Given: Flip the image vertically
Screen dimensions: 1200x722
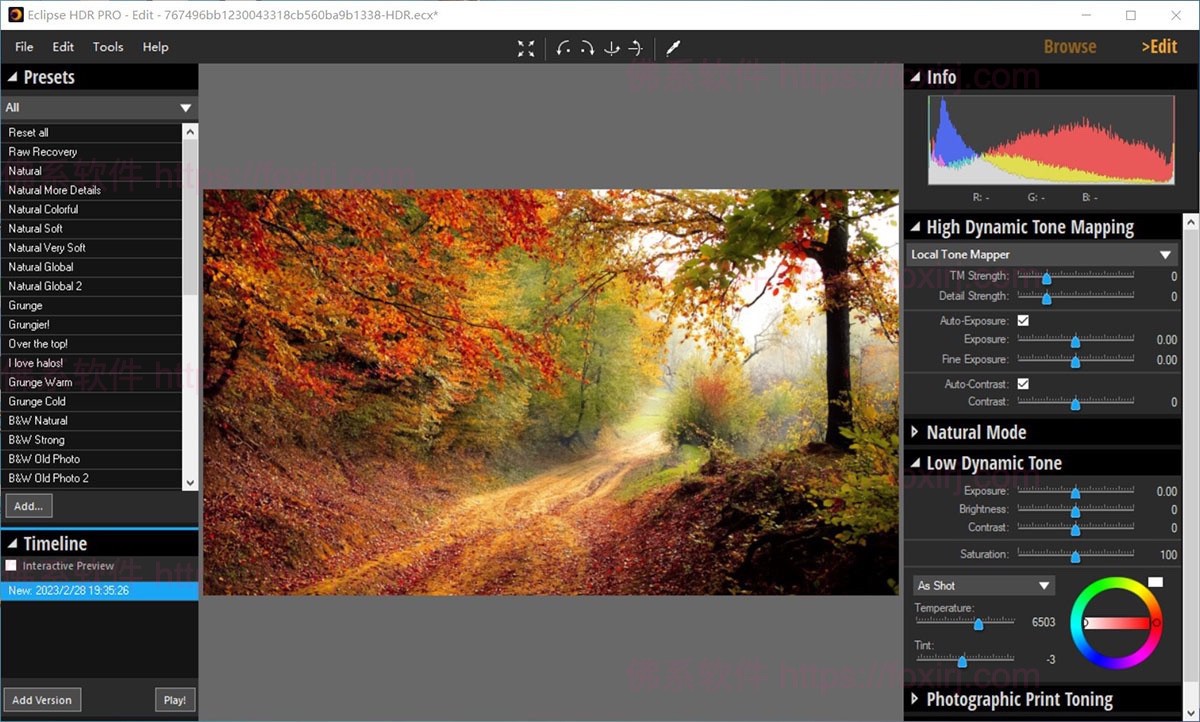Looking at the screenshot, I should pyautogui.click(x=610, y=47).
